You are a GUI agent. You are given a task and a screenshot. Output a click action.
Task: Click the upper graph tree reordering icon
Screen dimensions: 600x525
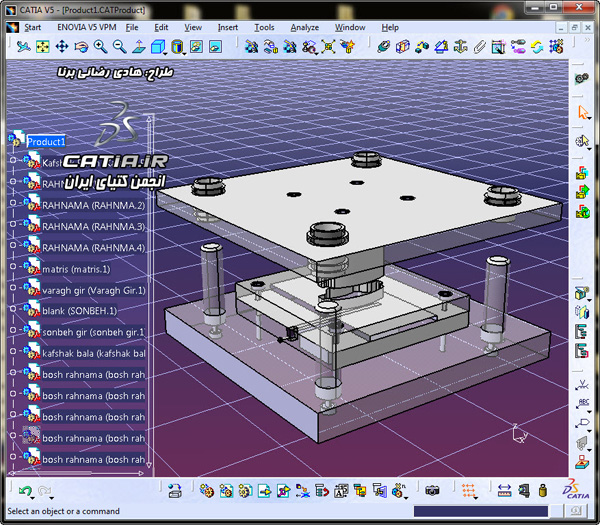pos(582,332)
